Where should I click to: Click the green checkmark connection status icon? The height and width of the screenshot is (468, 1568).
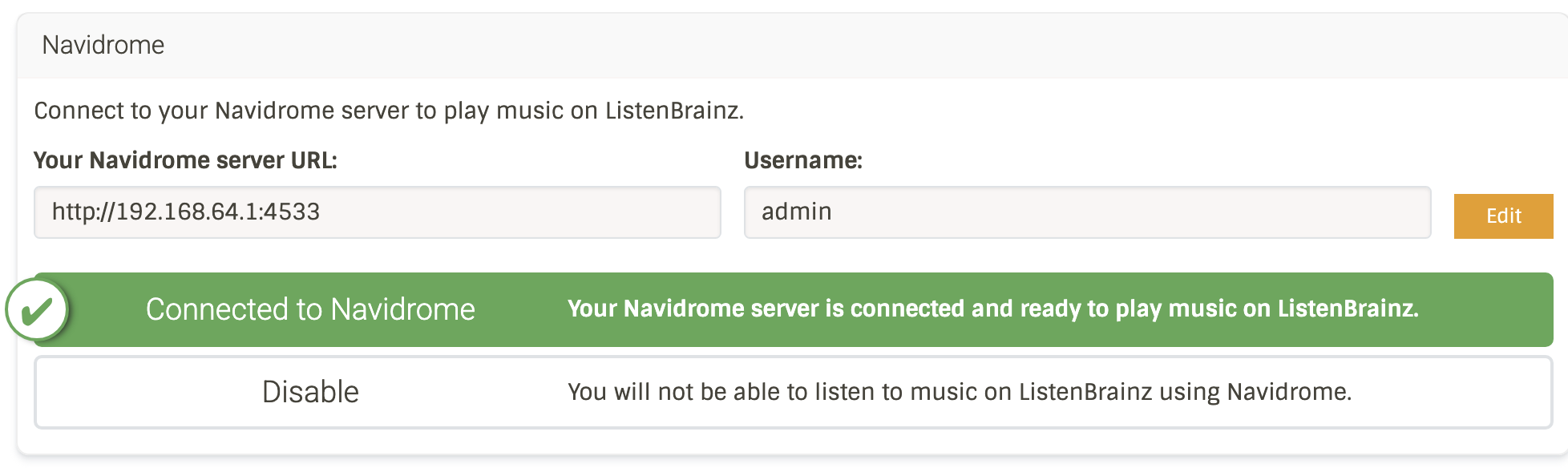click(x=37, y=309)
